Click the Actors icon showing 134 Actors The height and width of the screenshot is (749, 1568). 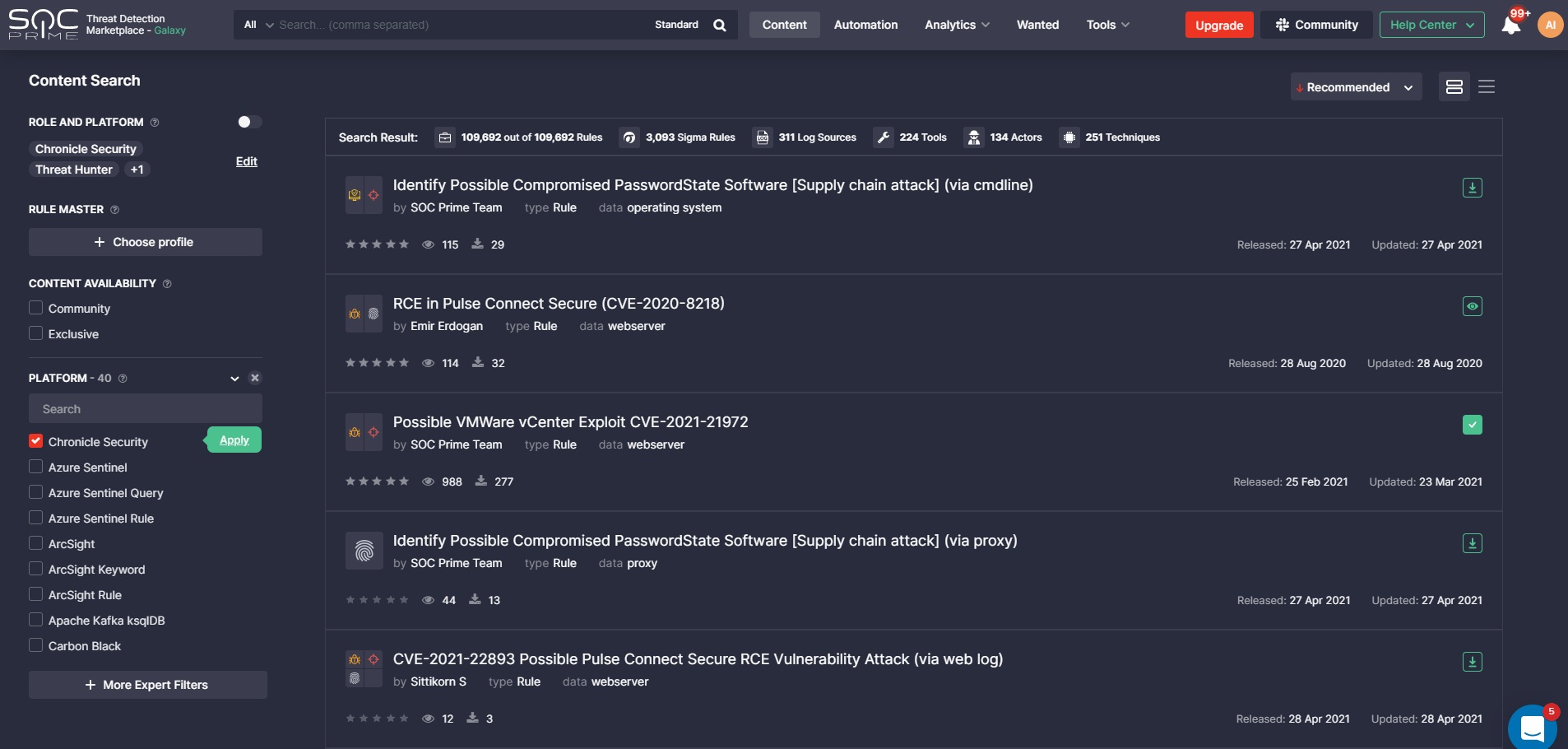coord(975,137)
